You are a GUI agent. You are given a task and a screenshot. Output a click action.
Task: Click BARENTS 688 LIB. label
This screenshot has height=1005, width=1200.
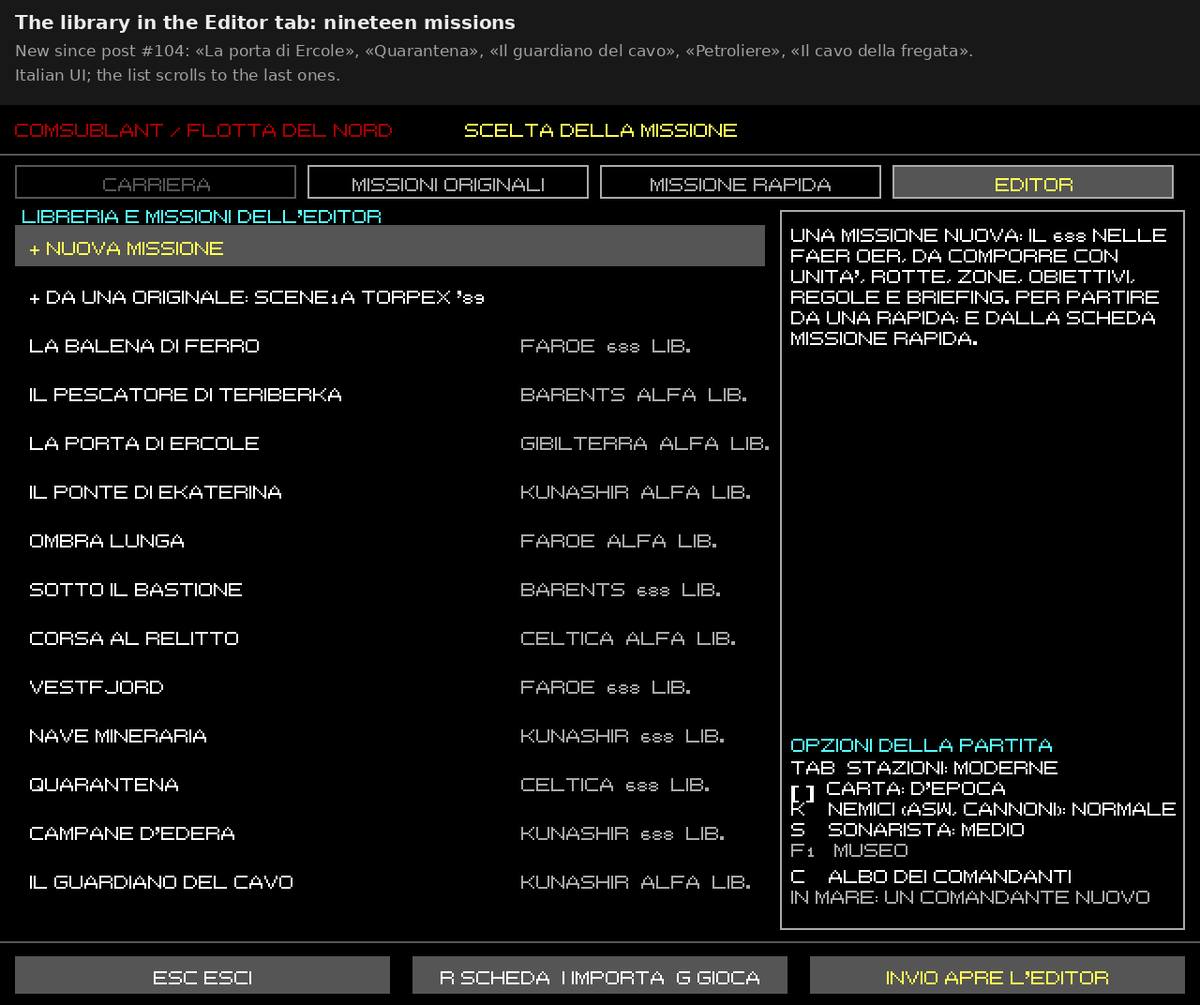[619, 590]
